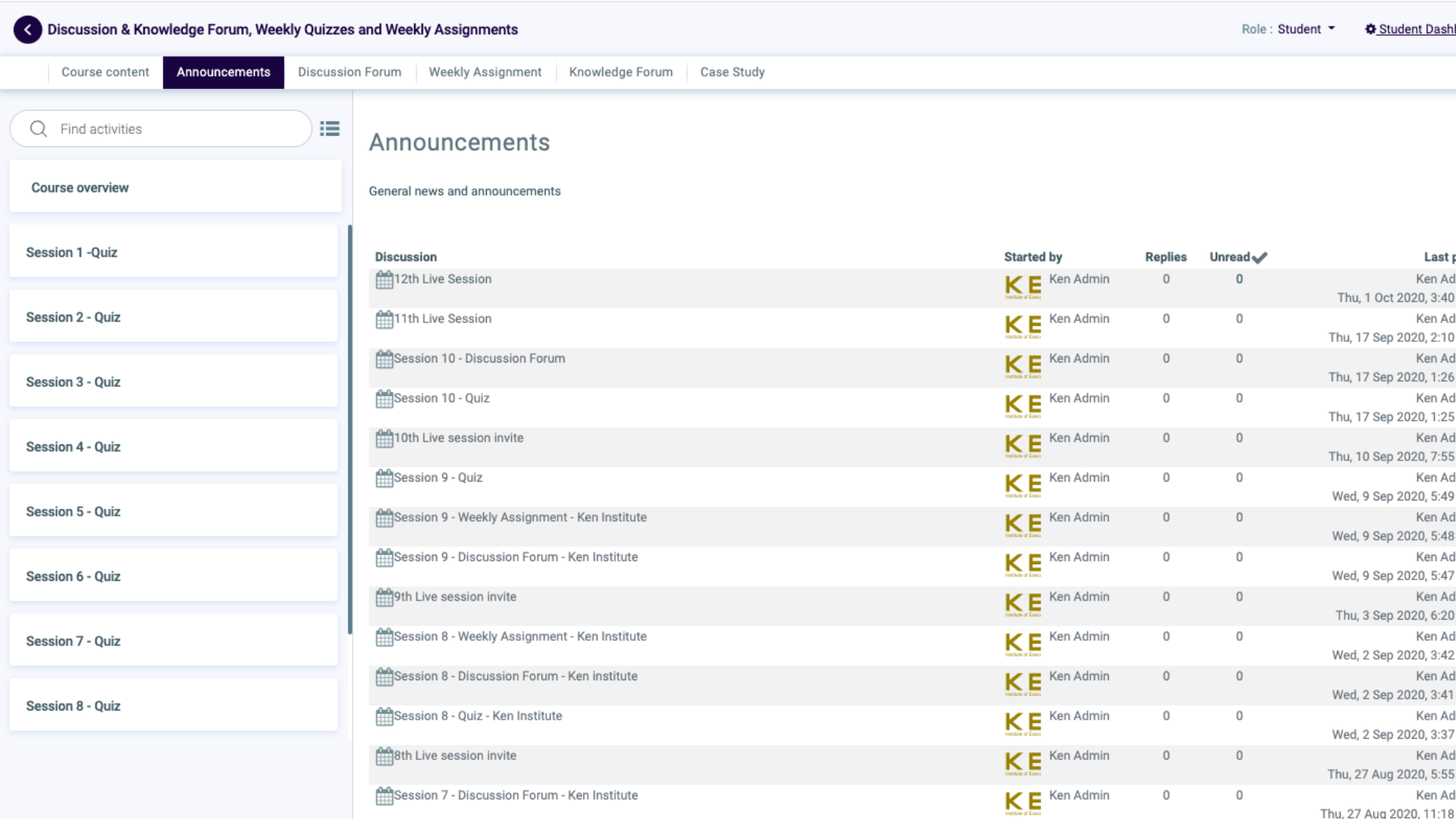
Task: Toggle the activities list view icon
Action: coord(330,129)
